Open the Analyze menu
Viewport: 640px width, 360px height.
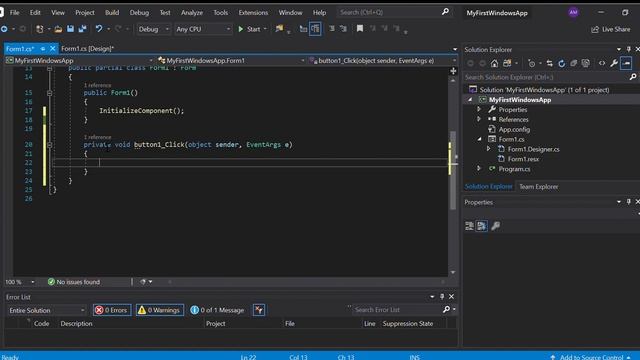(192, 13)
